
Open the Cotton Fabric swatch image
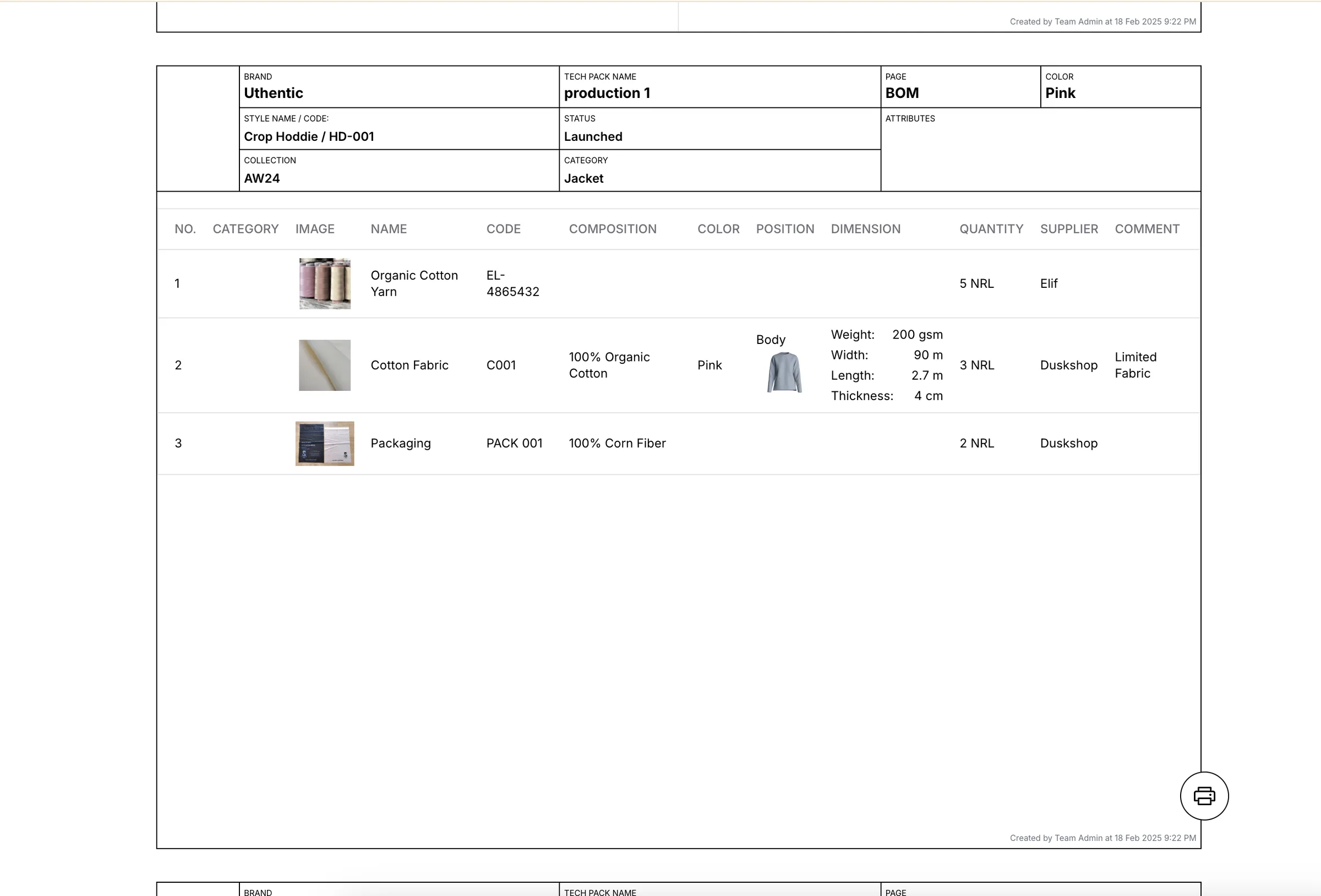[325, 365]
